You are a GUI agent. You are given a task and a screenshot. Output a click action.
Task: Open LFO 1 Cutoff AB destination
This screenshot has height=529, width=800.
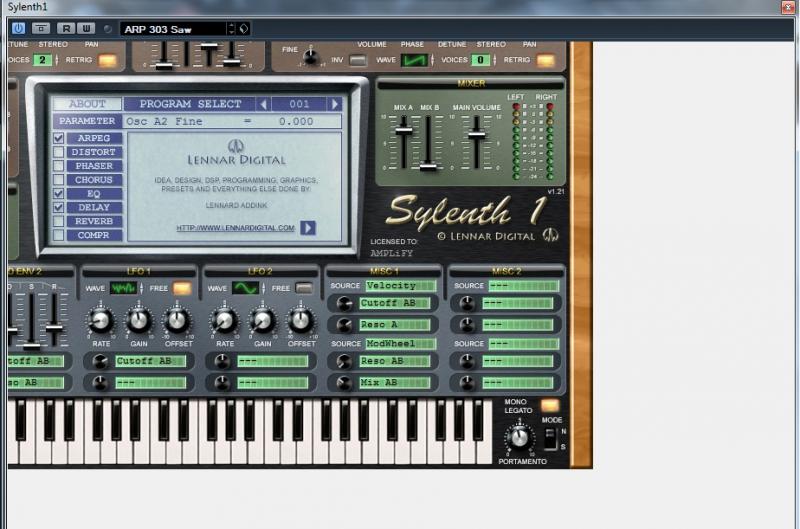tap(150, 361)
